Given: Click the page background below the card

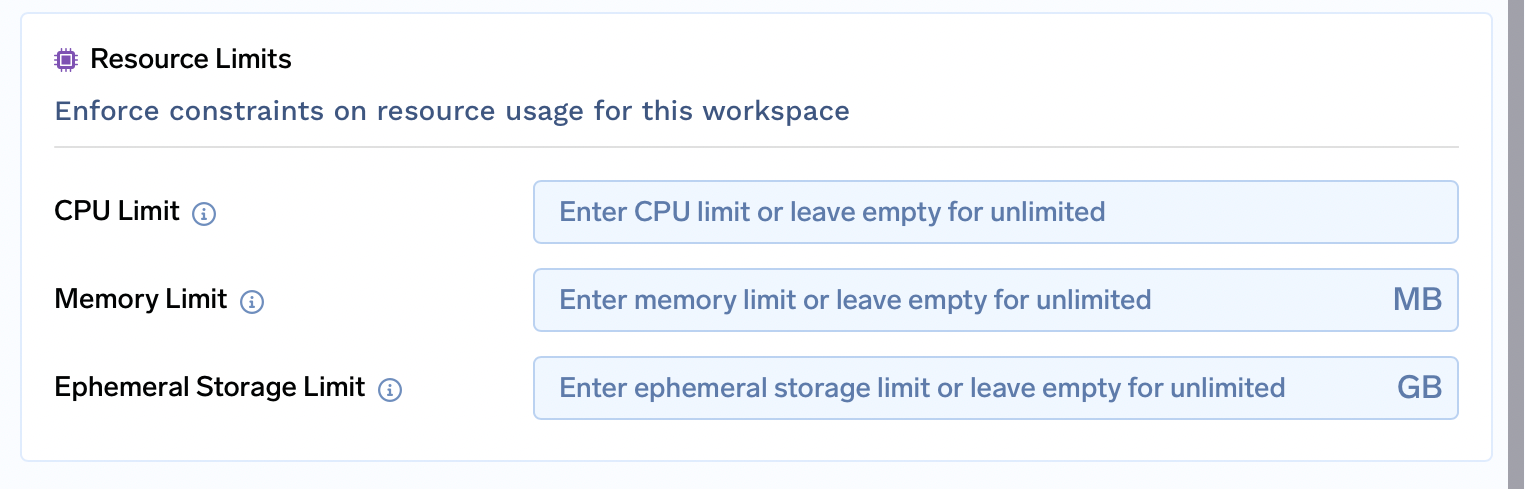Looking at the screenshot, I should pyautogui.click(x=756, y=476).
